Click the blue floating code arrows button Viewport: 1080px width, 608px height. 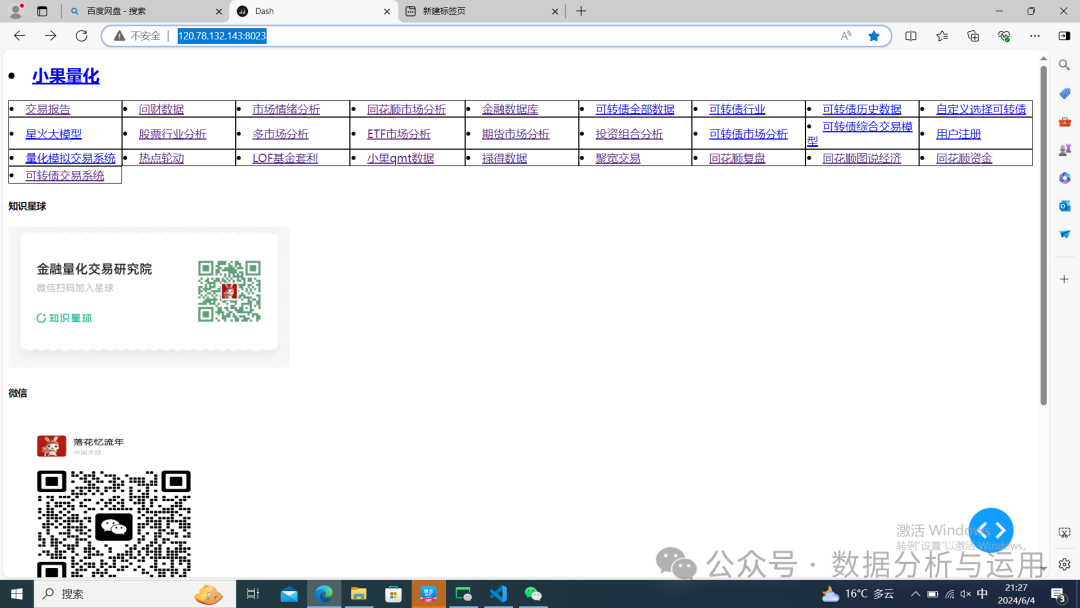click(990, 530)
